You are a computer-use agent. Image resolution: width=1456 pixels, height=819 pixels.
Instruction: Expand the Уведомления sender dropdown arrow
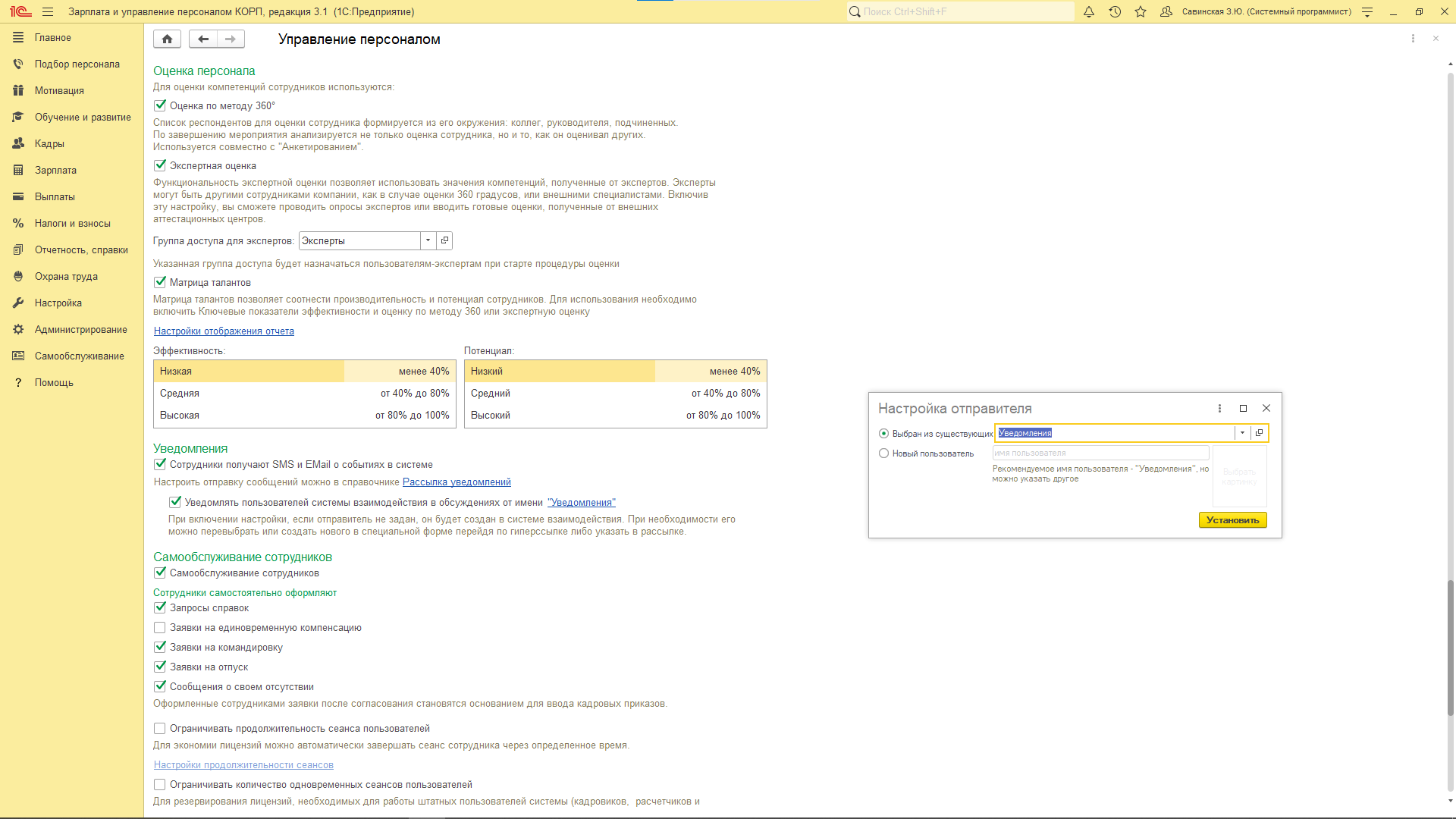pos(1242,433)
